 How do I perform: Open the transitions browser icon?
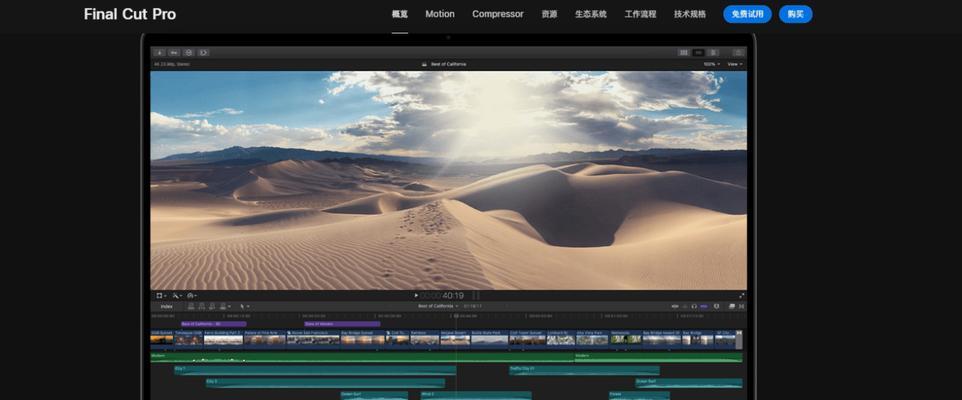point(741,306)
